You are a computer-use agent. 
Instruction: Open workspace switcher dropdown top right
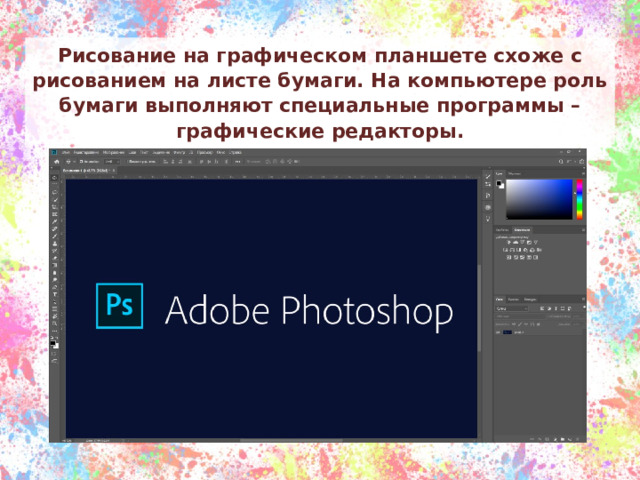[x=571, y=162]
